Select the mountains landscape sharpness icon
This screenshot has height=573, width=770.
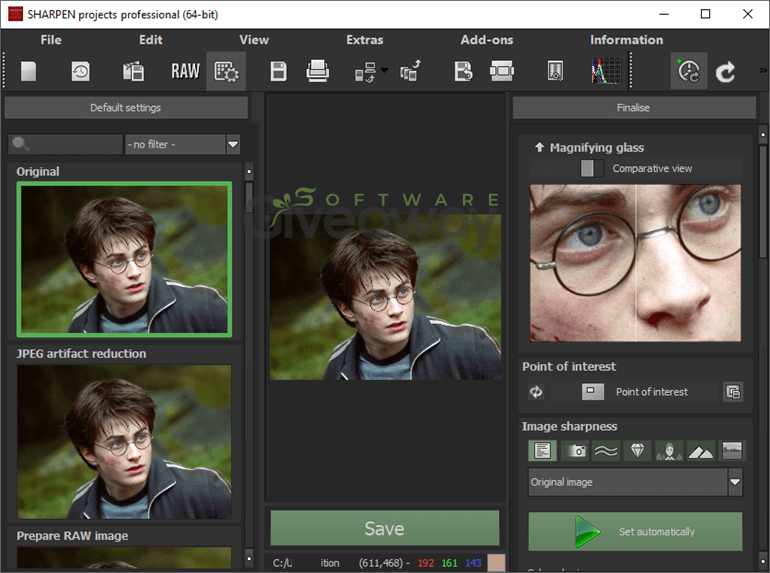point(700,451)
